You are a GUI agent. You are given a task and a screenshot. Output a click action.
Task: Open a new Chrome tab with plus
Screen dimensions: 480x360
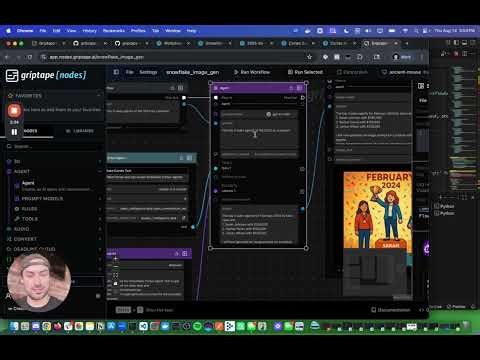tap(407, 43)
